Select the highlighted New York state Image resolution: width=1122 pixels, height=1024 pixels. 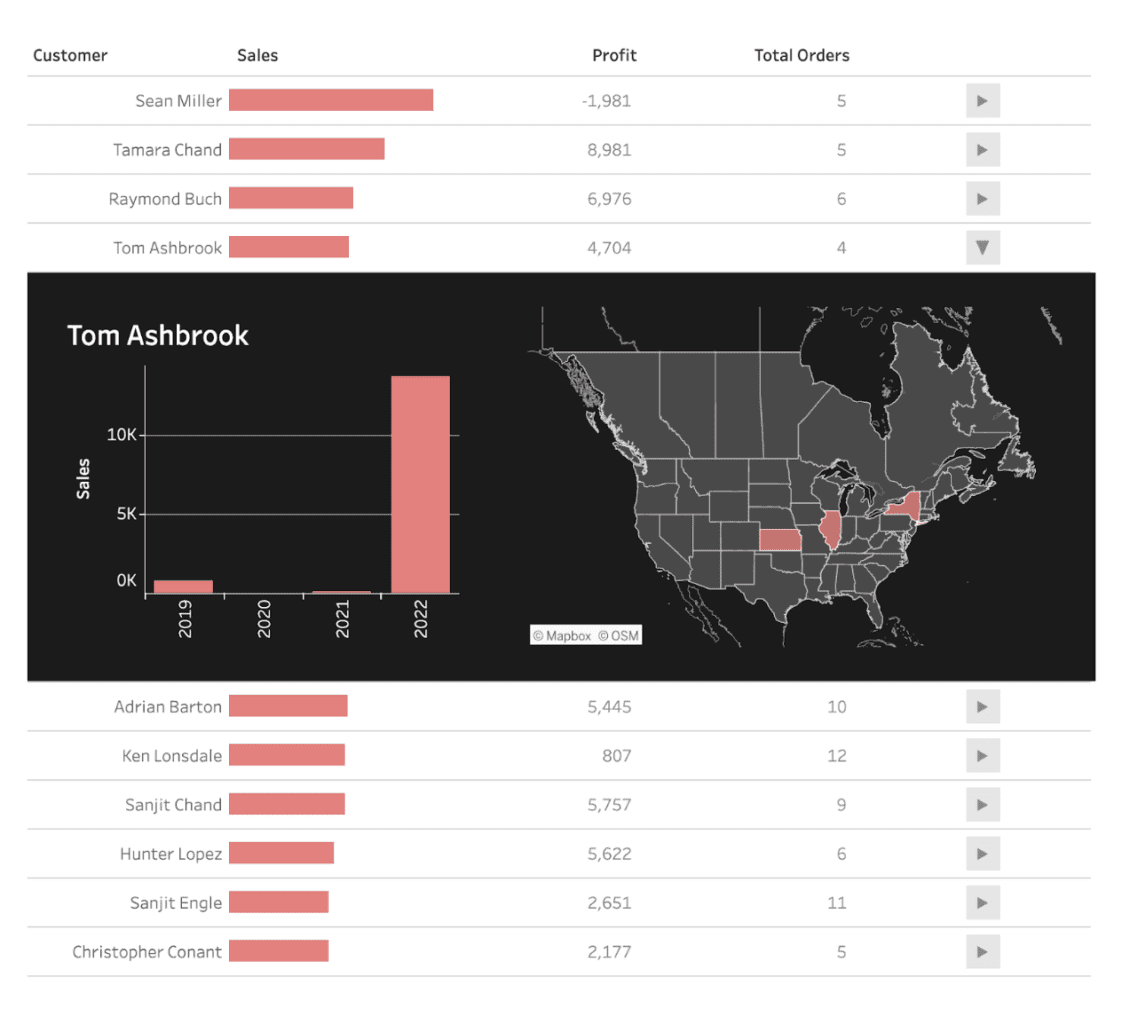pos(903,508)
